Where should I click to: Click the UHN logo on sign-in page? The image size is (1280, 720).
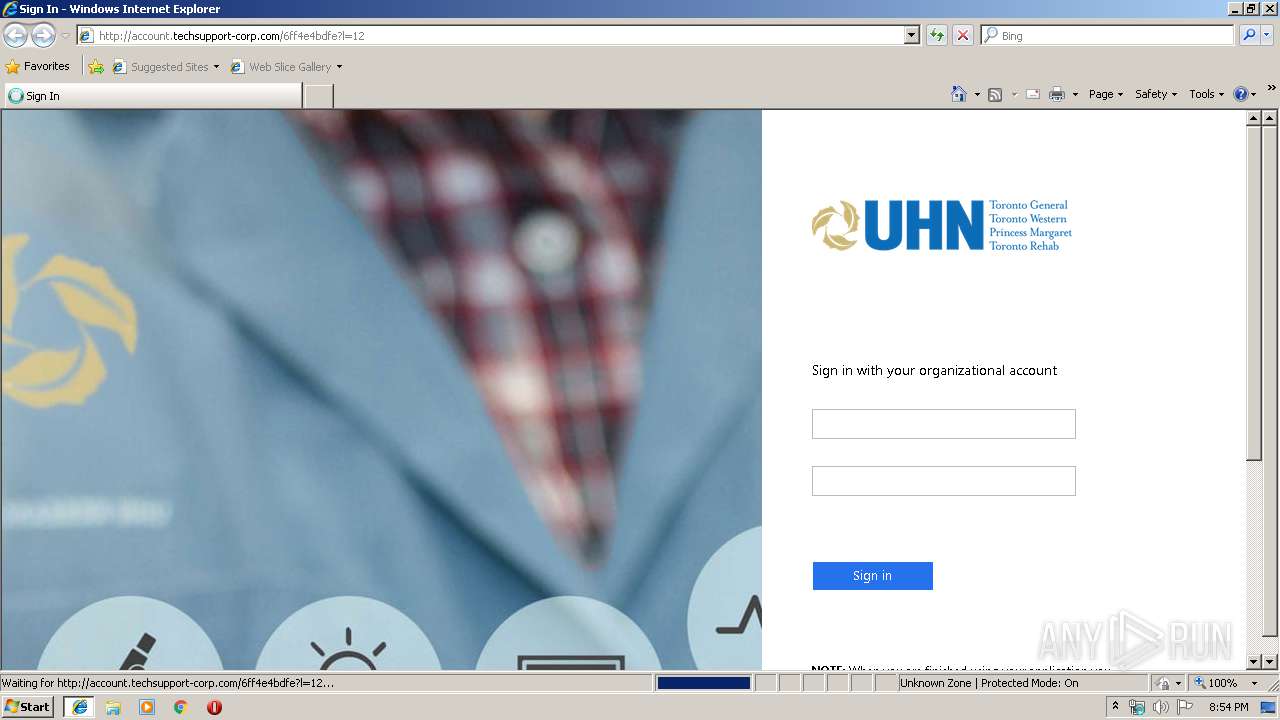(941, 225)
